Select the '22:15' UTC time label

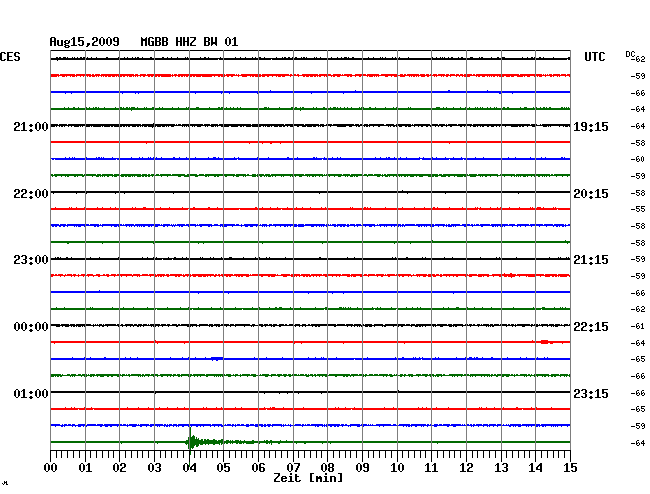(591, 327)
